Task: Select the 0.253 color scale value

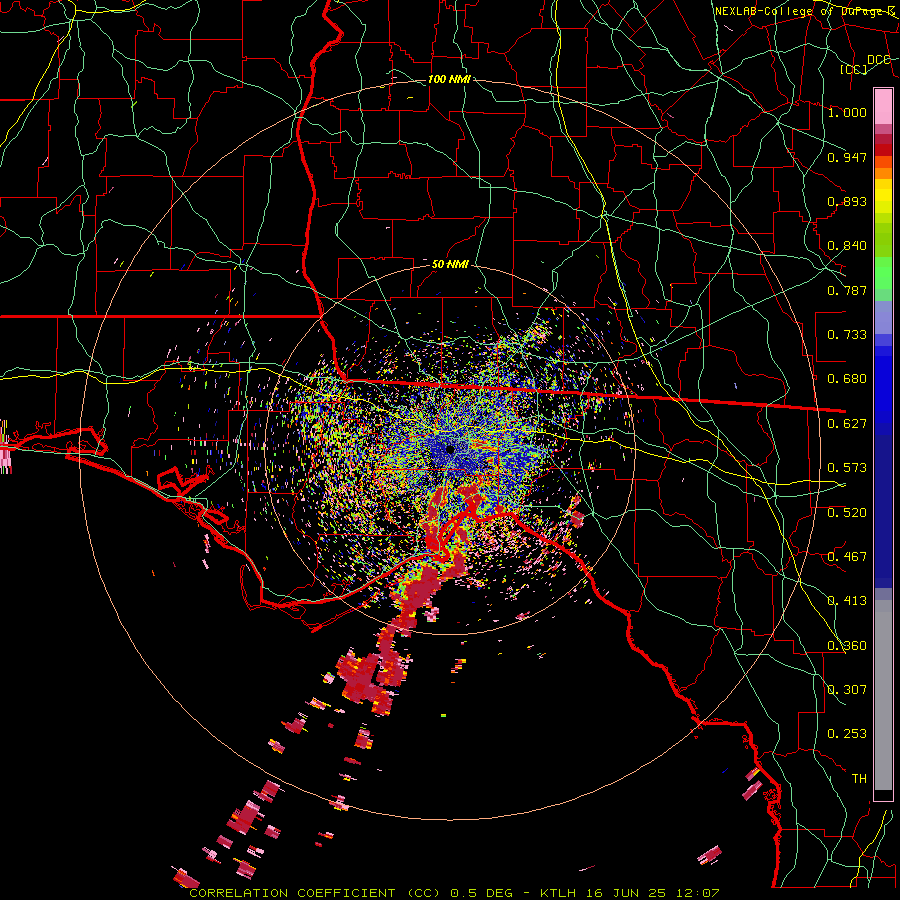Action: coord(847,734)
